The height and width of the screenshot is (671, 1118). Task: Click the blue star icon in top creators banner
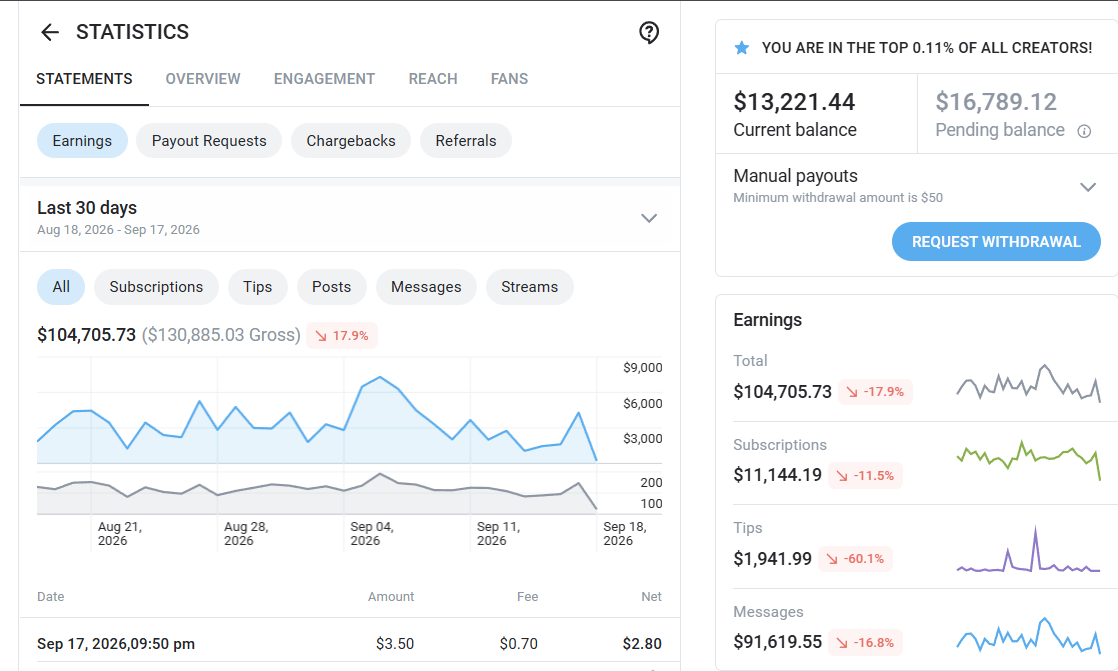[742, 48]
